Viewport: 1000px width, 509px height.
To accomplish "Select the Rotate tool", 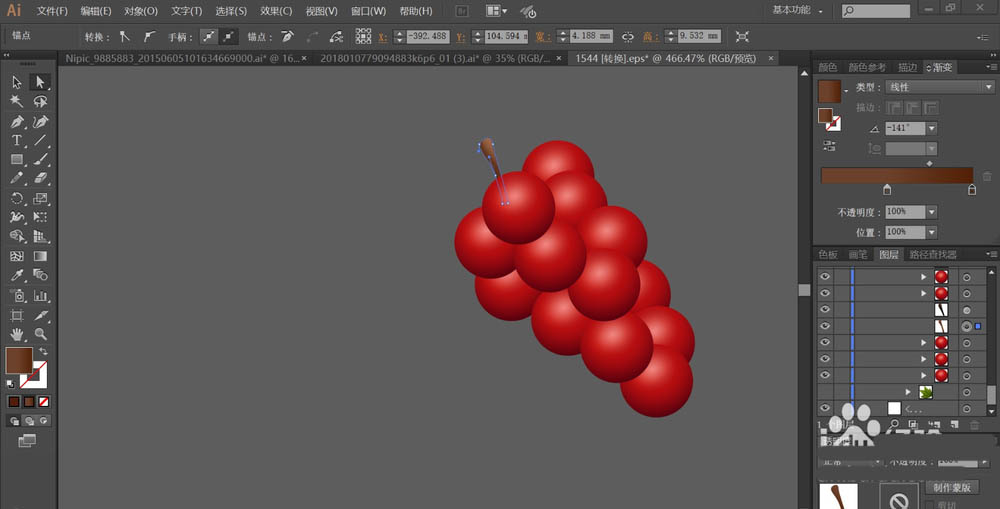I will point(17,198).
